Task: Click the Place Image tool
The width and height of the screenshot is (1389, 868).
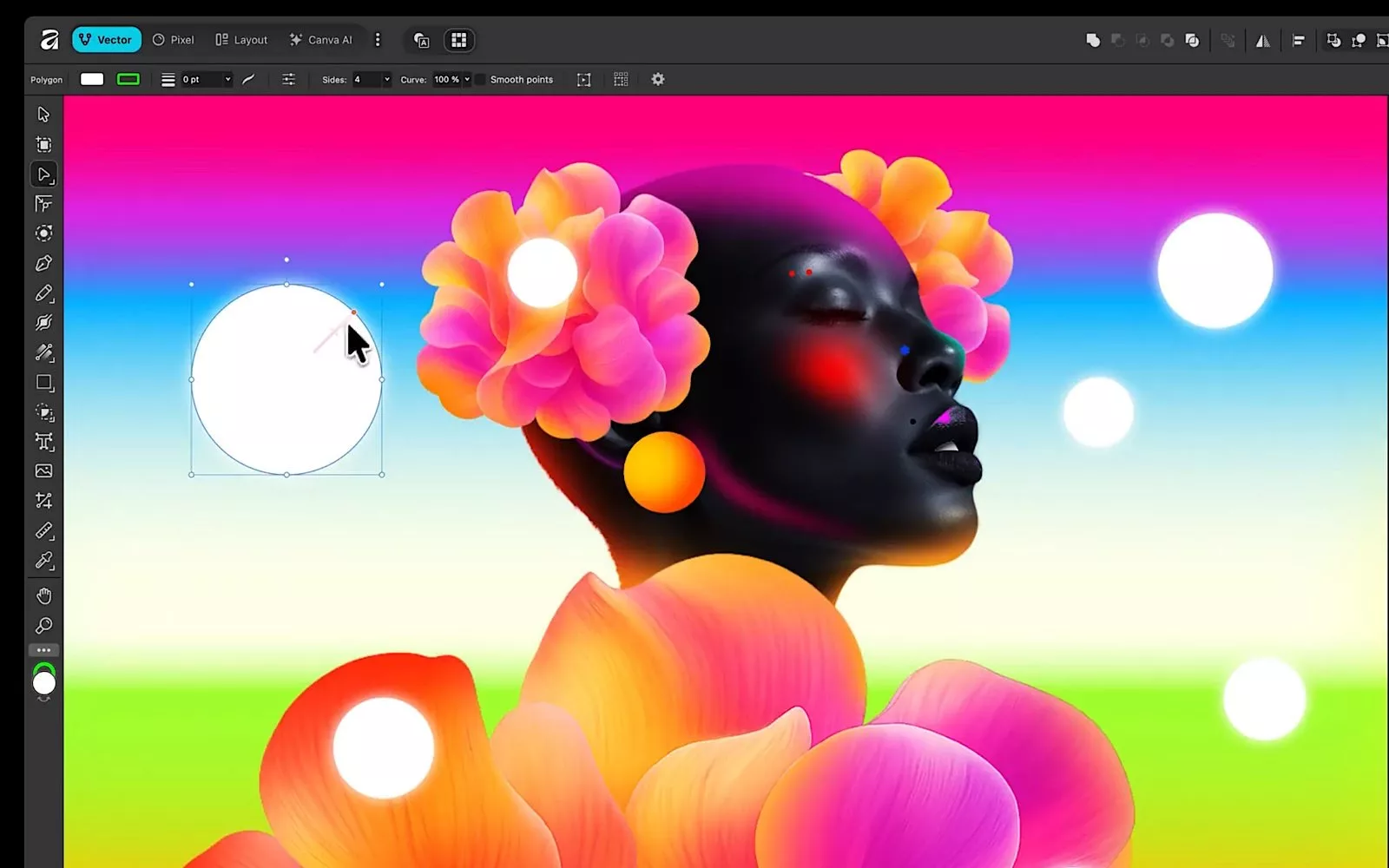Action: tap(43, 471)
